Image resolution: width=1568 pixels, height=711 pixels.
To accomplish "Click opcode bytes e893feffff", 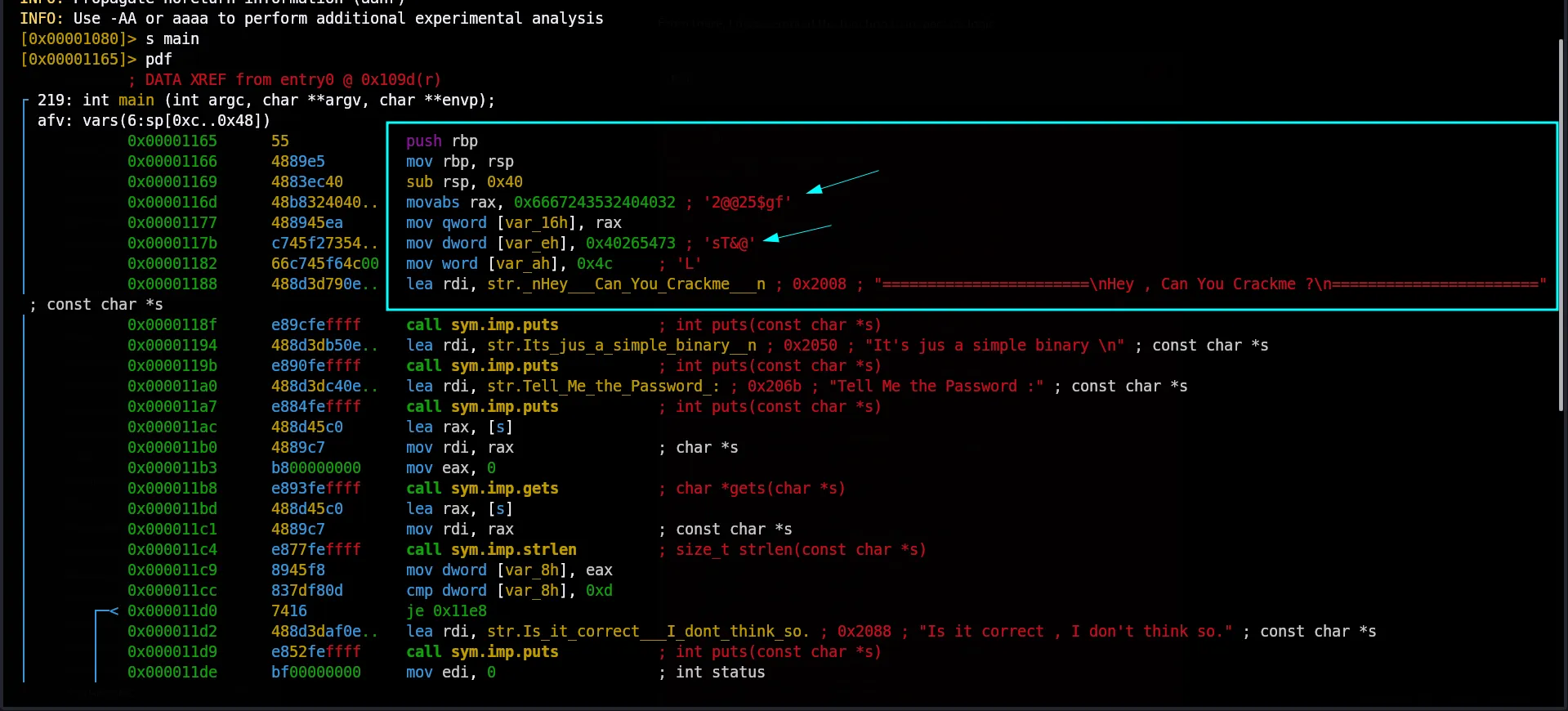I will pyautogui.click(x=316, y=489).
